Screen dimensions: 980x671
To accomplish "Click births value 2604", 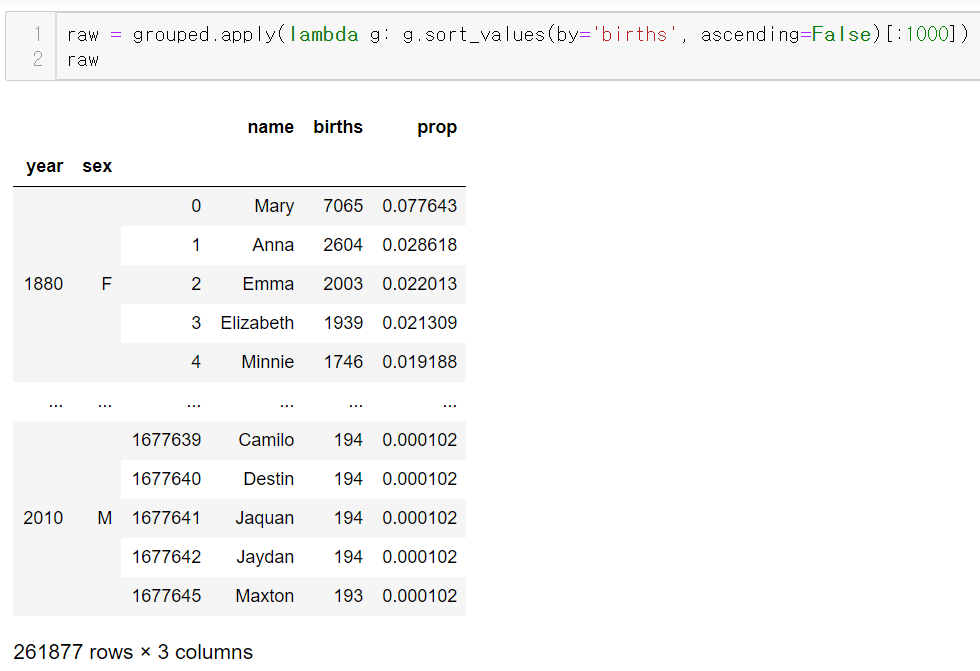I will pyautogui.click(x=343, y=245).
